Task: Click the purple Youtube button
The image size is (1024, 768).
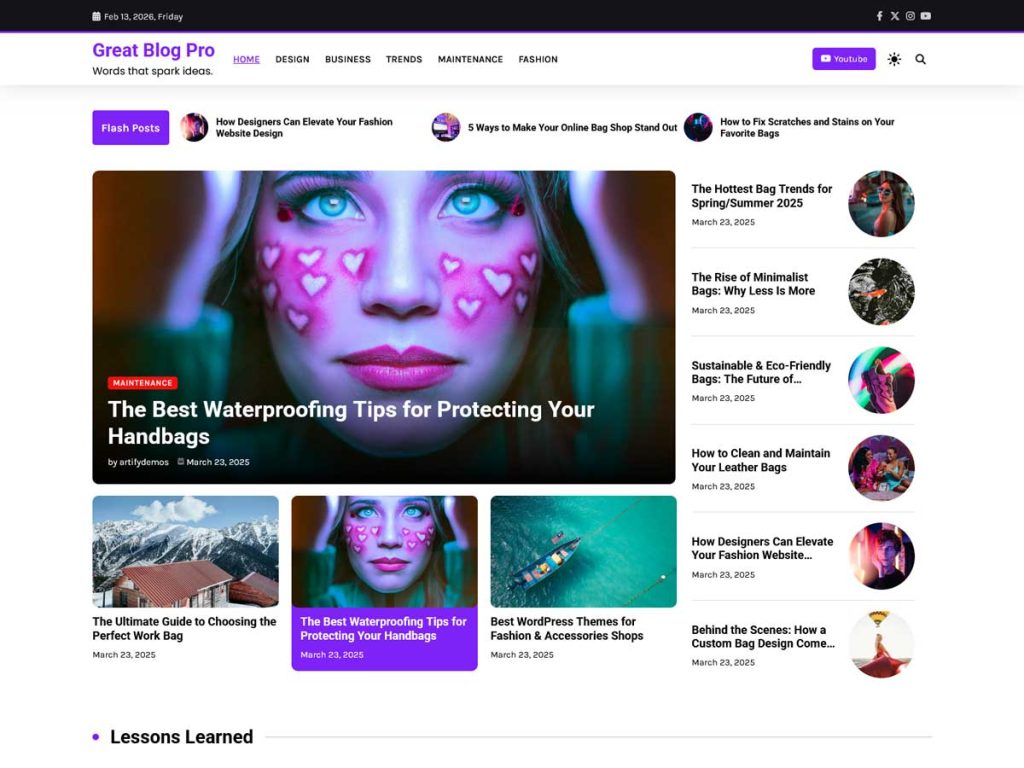Action: point(844,59)
